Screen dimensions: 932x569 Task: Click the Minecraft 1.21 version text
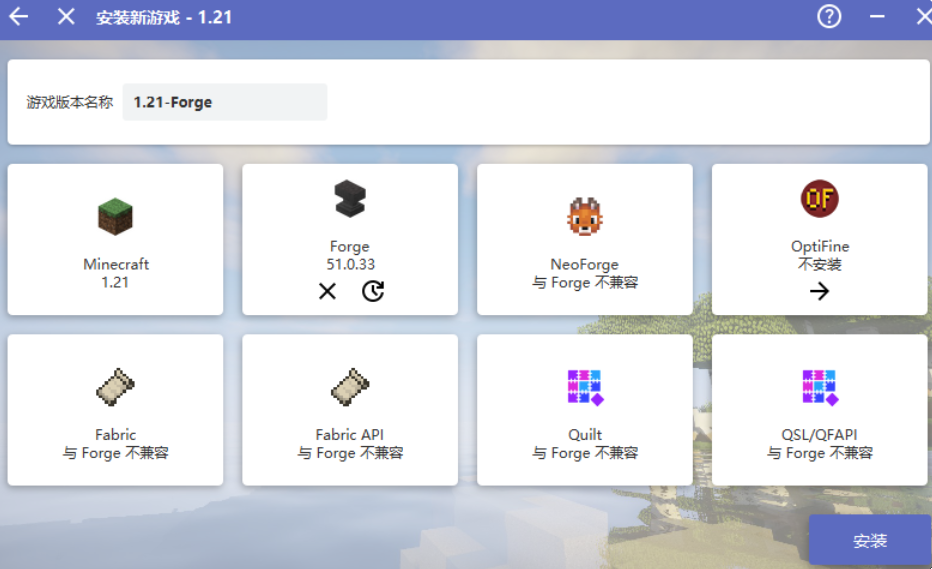(x=115, y=282)
